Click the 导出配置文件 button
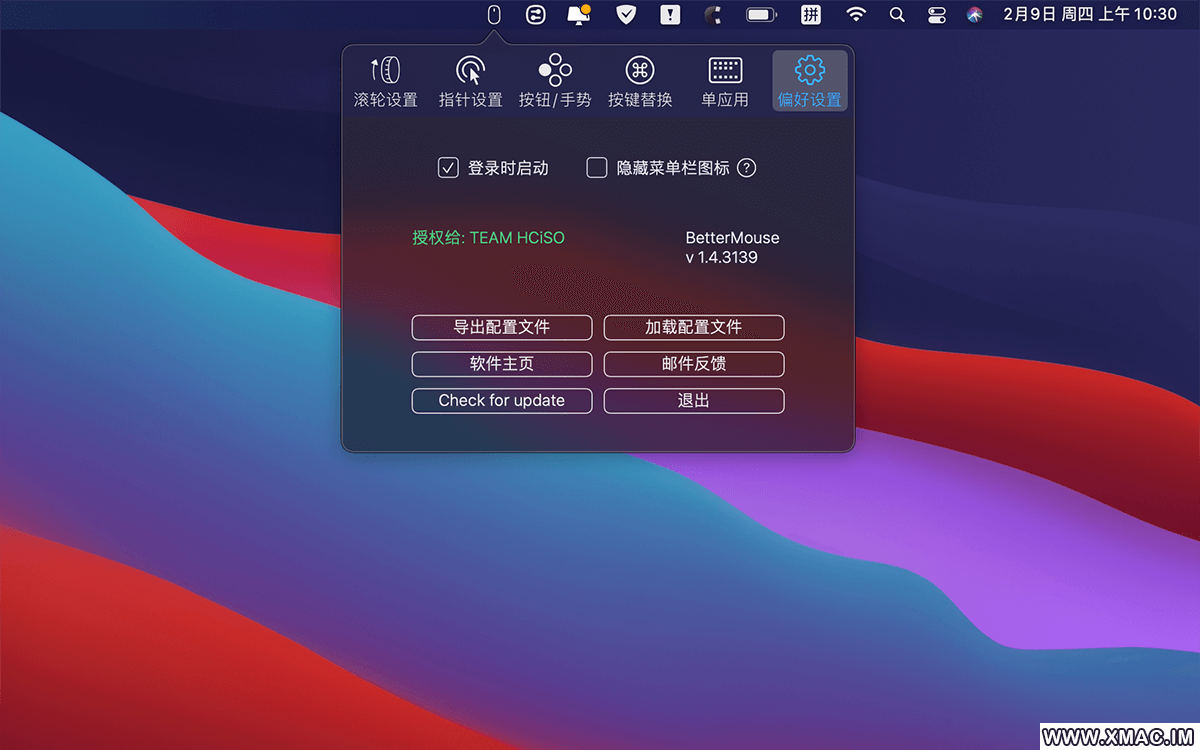Image resolution: width=1200 pixels, height=750 pixels. pyautogui.click(x=502, y=327)
